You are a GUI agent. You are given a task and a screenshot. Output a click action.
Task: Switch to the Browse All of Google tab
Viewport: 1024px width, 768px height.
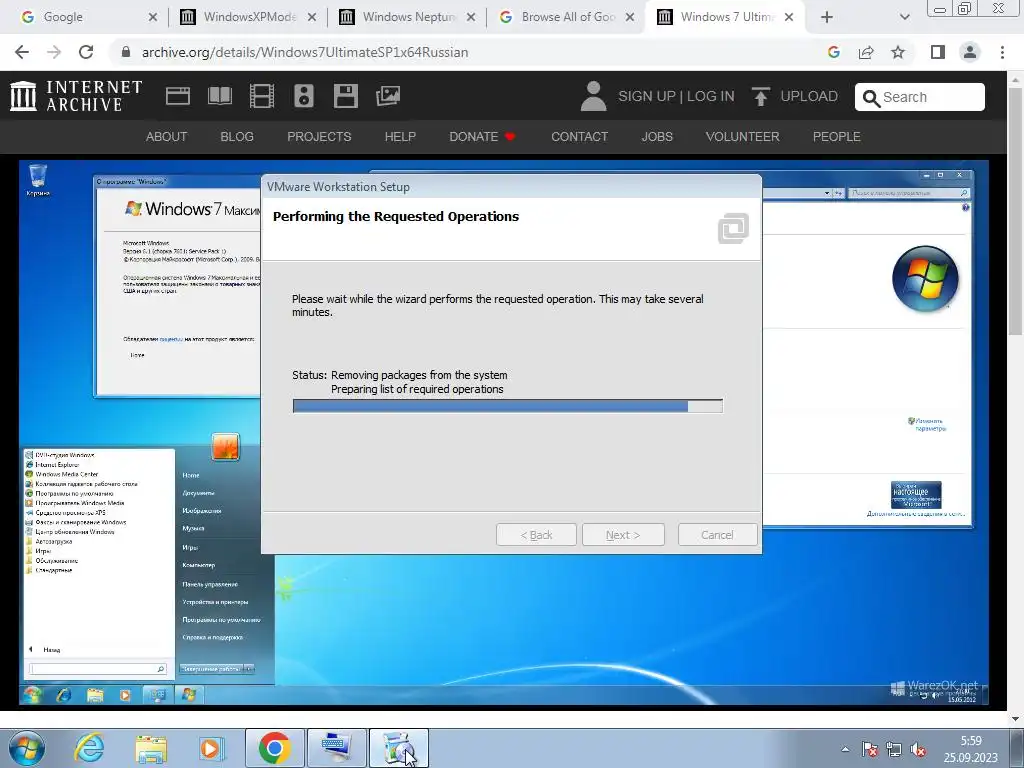(567, 17)
